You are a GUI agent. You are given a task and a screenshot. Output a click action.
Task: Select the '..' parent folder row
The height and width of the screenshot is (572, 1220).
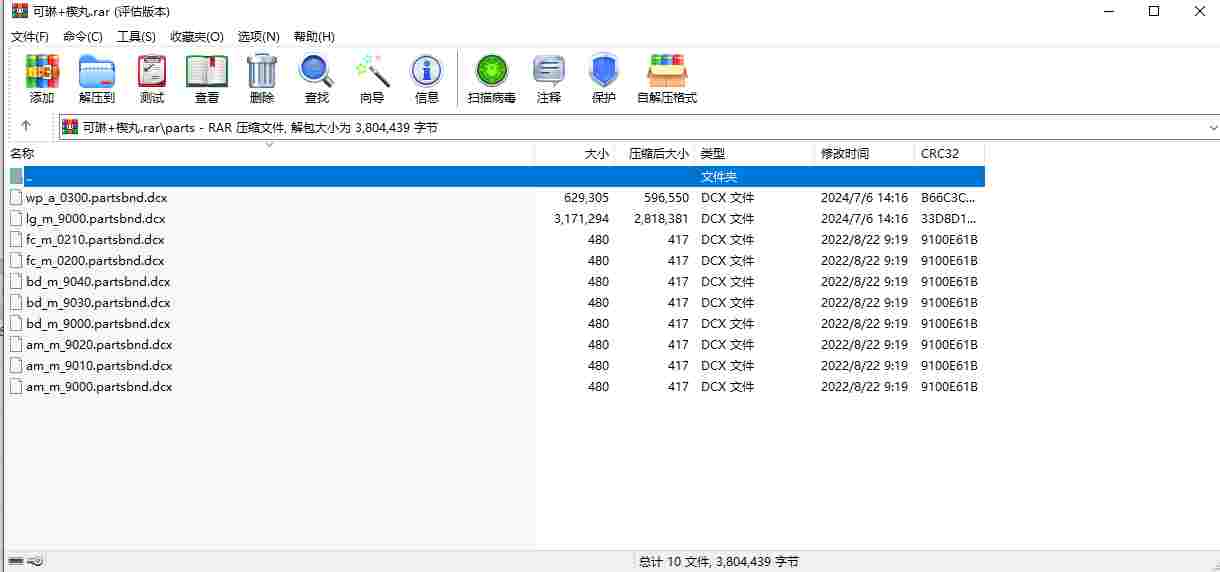pos(496,177)
